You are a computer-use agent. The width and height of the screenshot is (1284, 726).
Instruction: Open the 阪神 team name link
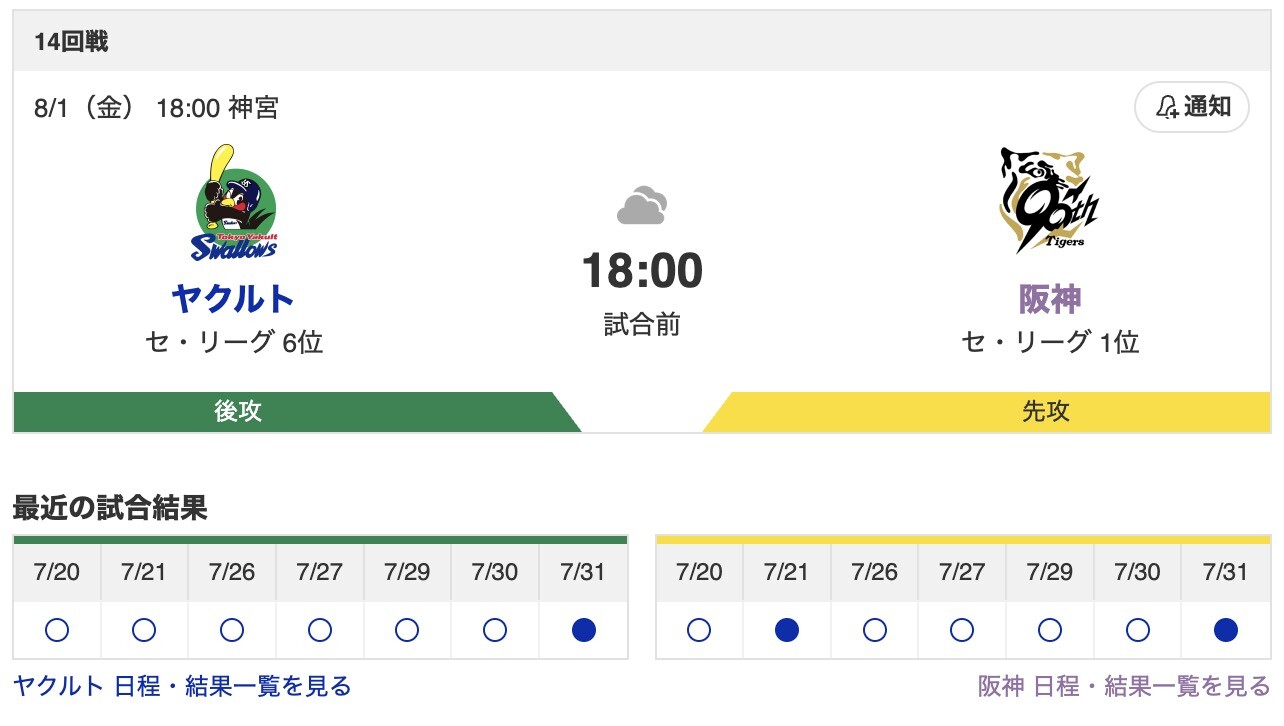pos(1049,298)
